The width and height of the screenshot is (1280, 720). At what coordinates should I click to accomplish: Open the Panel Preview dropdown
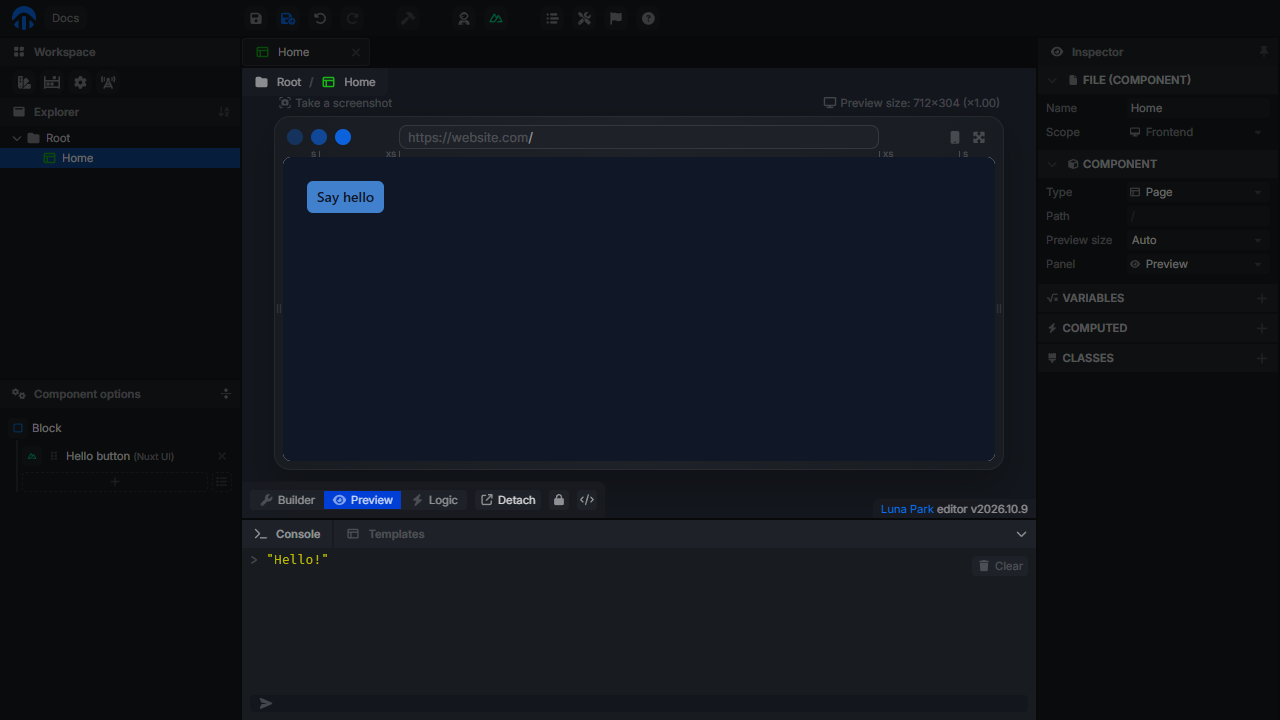[1197, 264]
